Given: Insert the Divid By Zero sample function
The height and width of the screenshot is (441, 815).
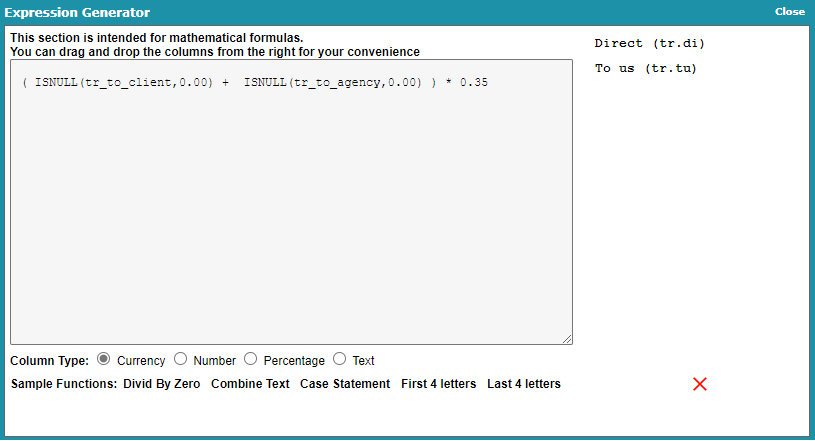Looking at the screenshot, I should pos(162,384).
